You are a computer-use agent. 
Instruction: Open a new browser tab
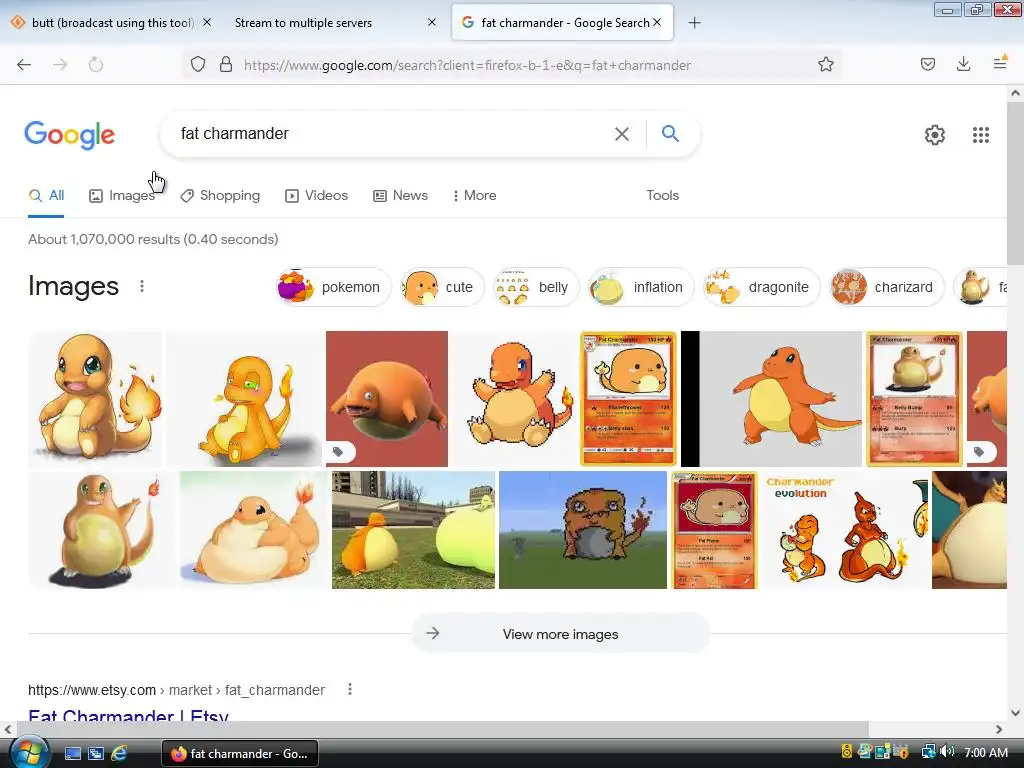click(x=694, y=23)
